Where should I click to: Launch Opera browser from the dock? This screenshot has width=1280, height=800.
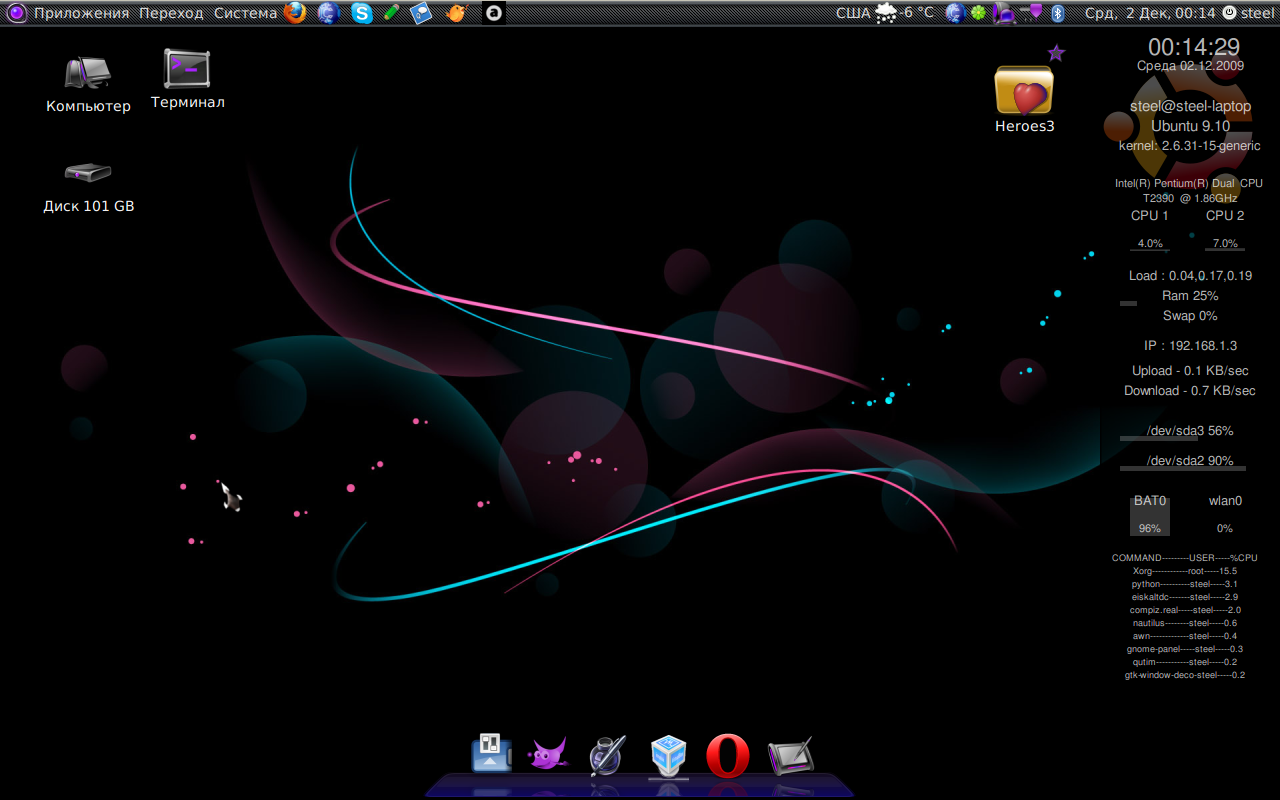coord(728,756)
